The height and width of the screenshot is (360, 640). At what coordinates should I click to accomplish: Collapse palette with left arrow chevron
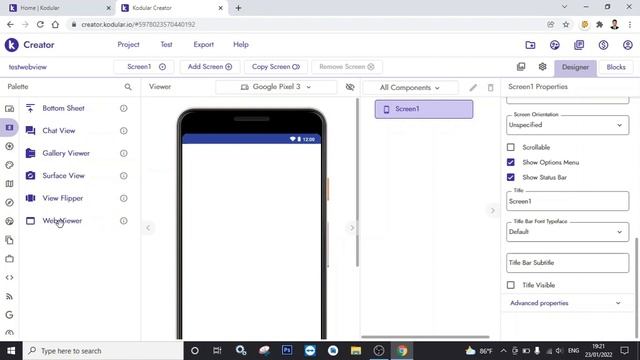(148, 228)
